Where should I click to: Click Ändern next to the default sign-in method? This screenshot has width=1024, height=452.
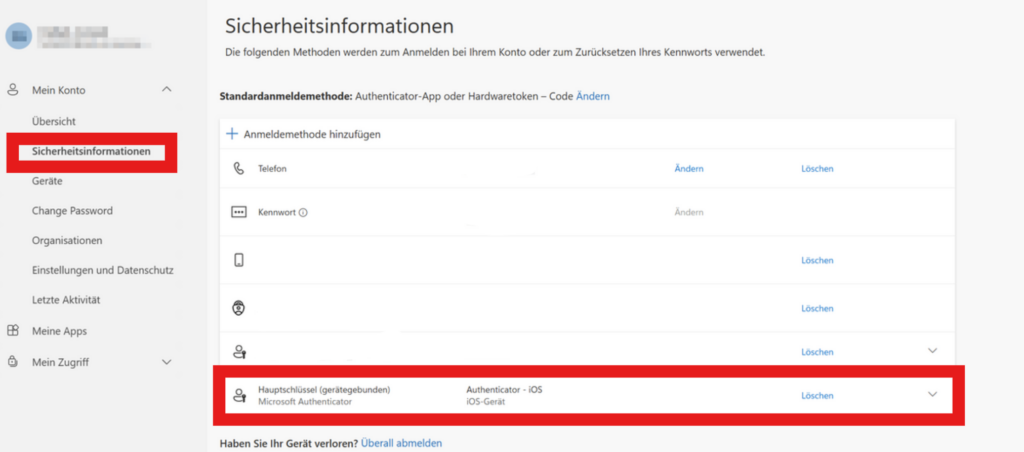click(593, 96)
